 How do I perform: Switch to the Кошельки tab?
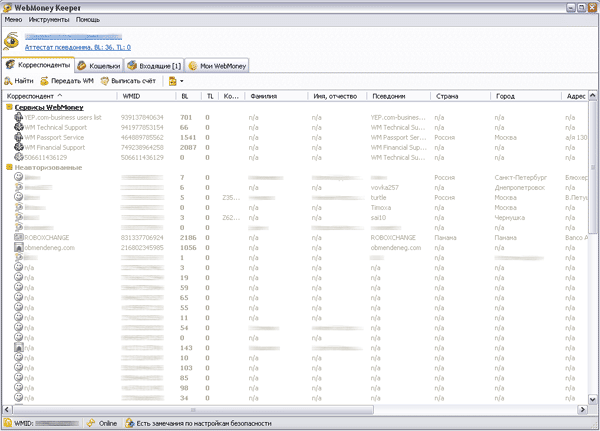click(x=99, y=66)
